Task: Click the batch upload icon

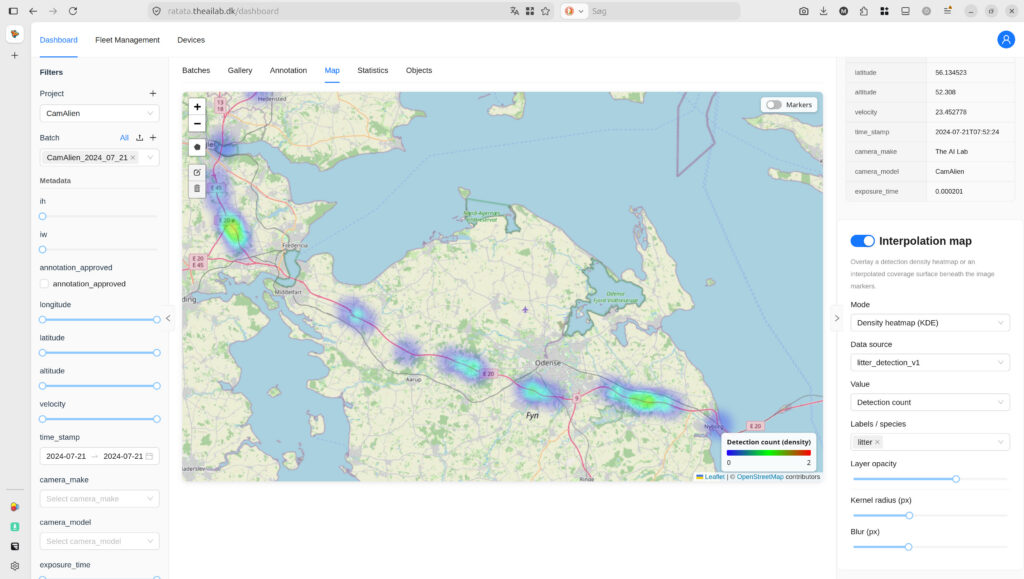Action: click(x=139, y=138)
